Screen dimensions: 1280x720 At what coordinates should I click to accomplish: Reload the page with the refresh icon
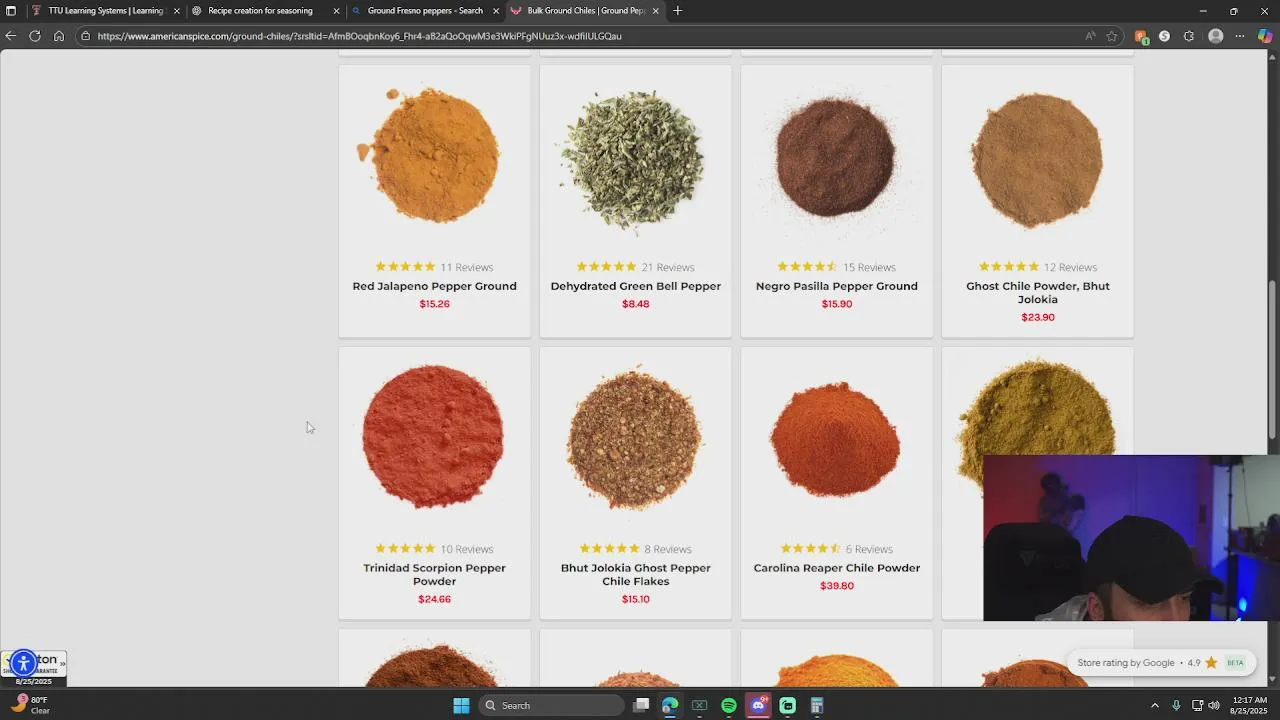(35, 36)
